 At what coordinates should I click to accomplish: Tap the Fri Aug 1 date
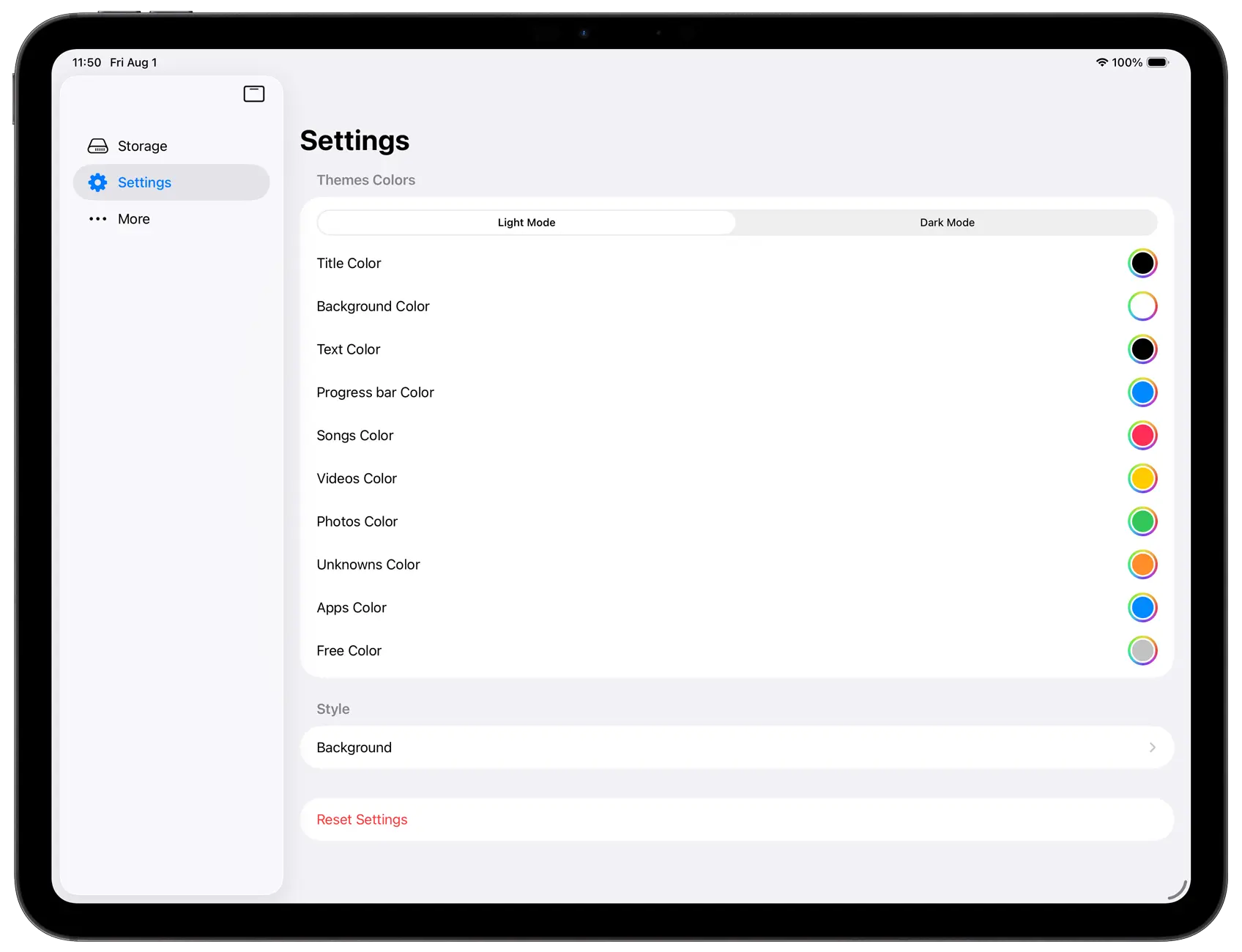click(x=133, y=62)
